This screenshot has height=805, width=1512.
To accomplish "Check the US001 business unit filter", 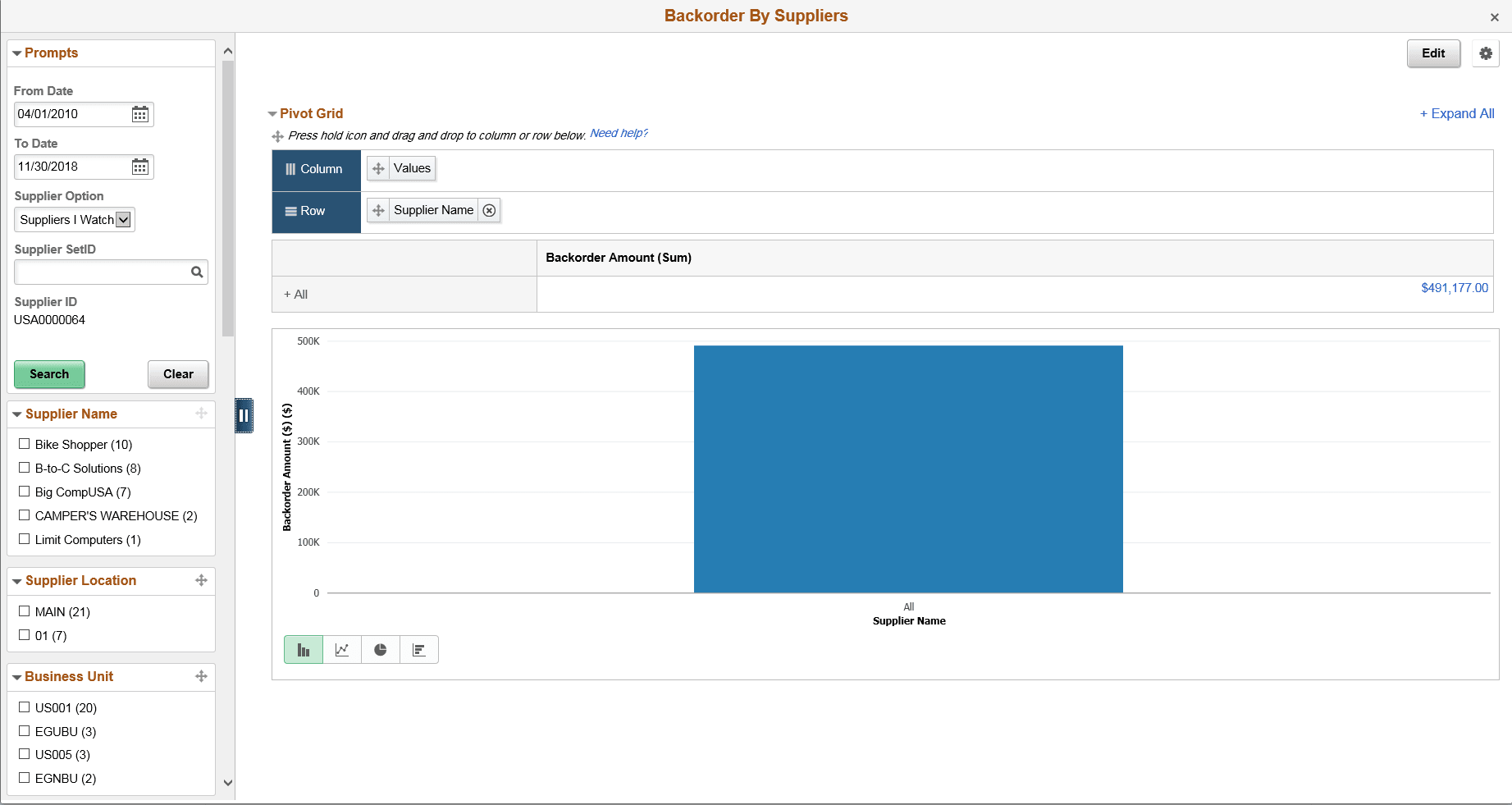I will point(24,707).
